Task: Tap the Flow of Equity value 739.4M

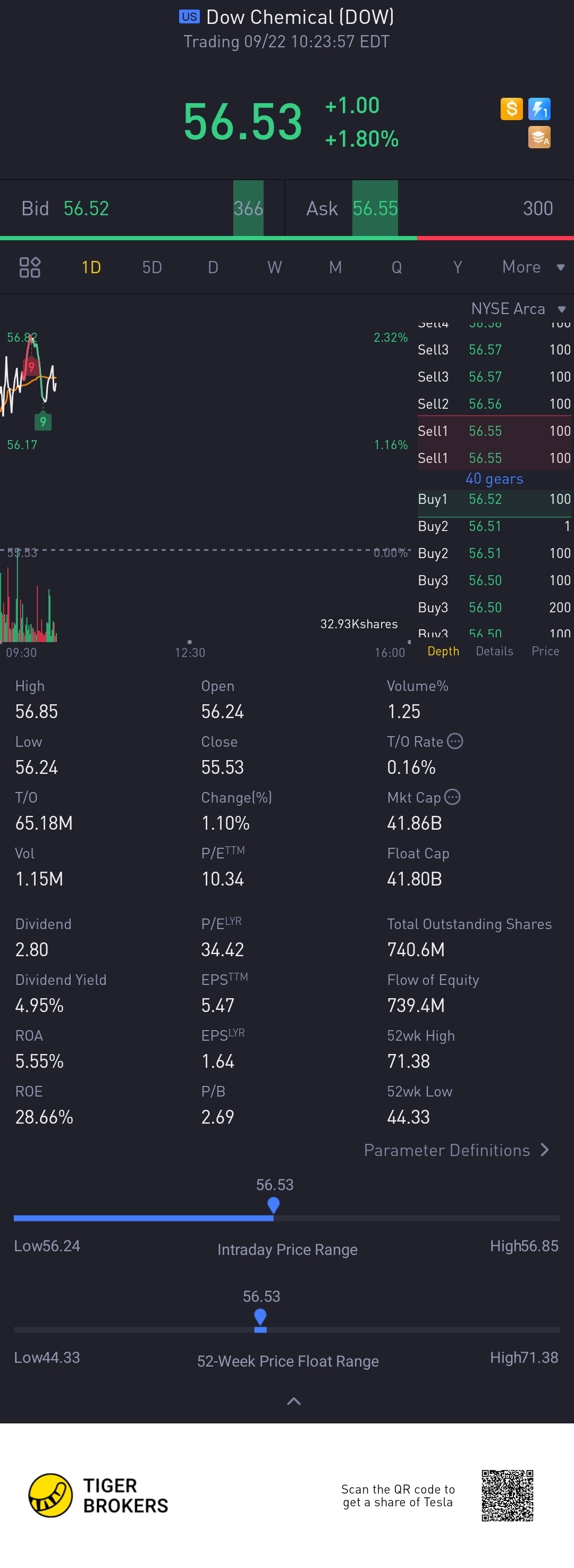Action: click(x=416, y=1006)
